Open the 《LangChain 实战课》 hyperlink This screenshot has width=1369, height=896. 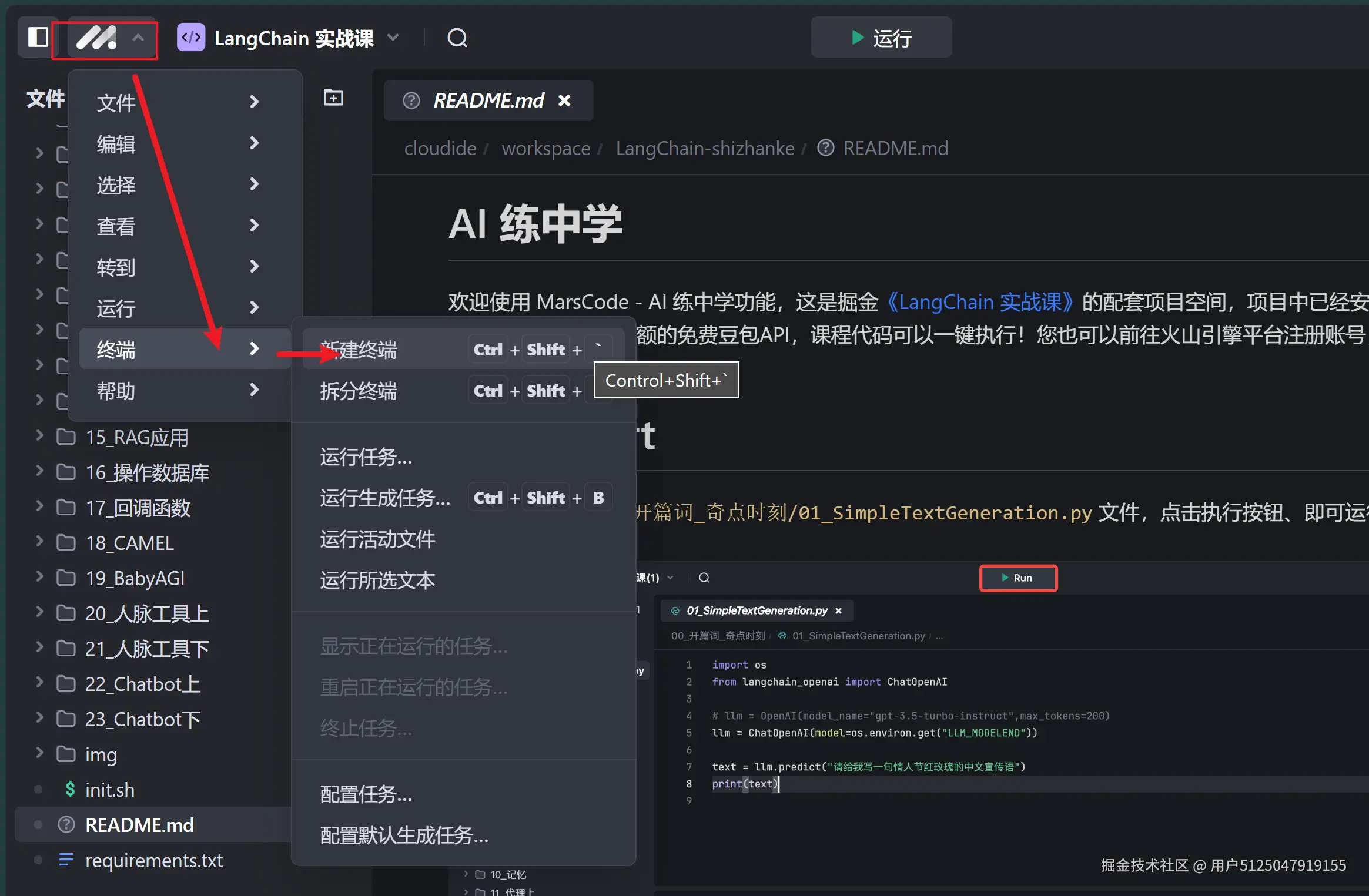980,302
